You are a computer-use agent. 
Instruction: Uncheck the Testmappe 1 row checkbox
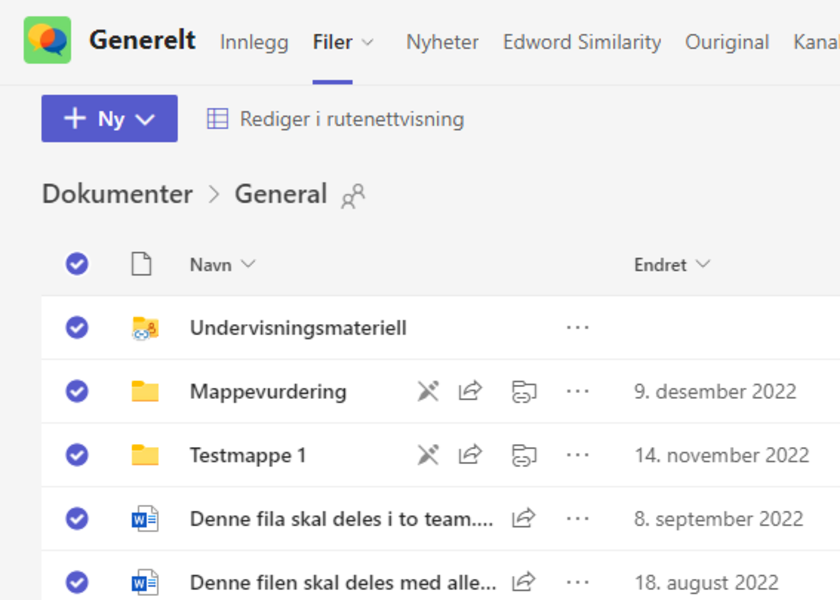point(77,456)
